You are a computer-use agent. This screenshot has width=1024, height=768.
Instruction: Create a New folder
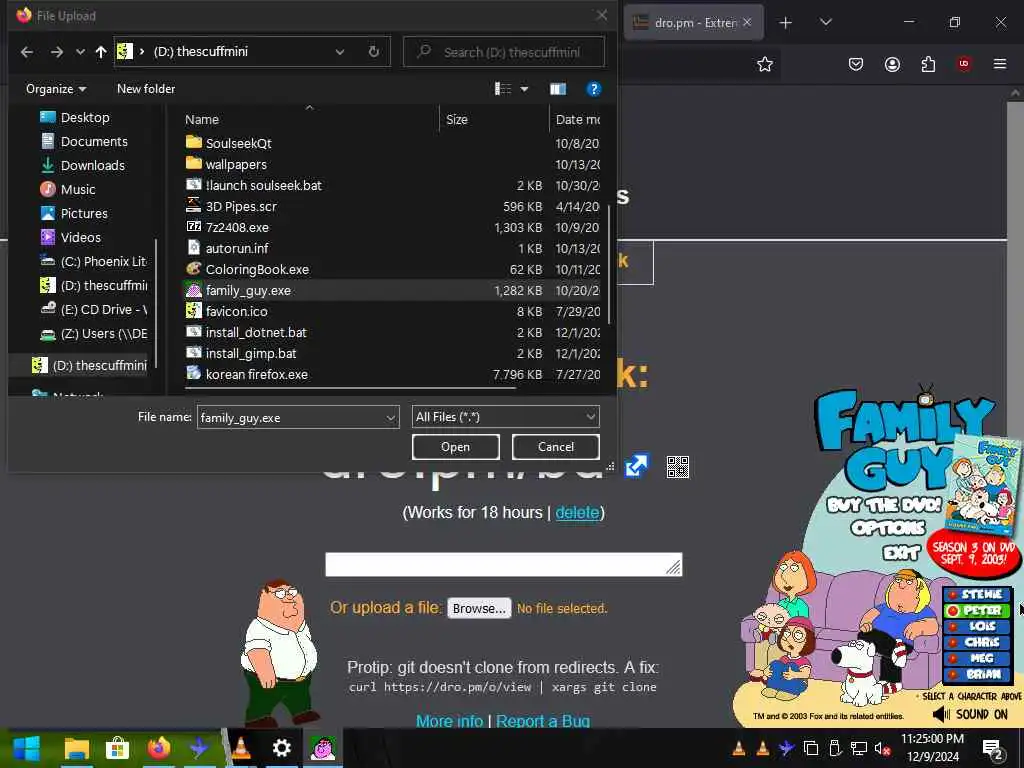[x=146, y=89]
